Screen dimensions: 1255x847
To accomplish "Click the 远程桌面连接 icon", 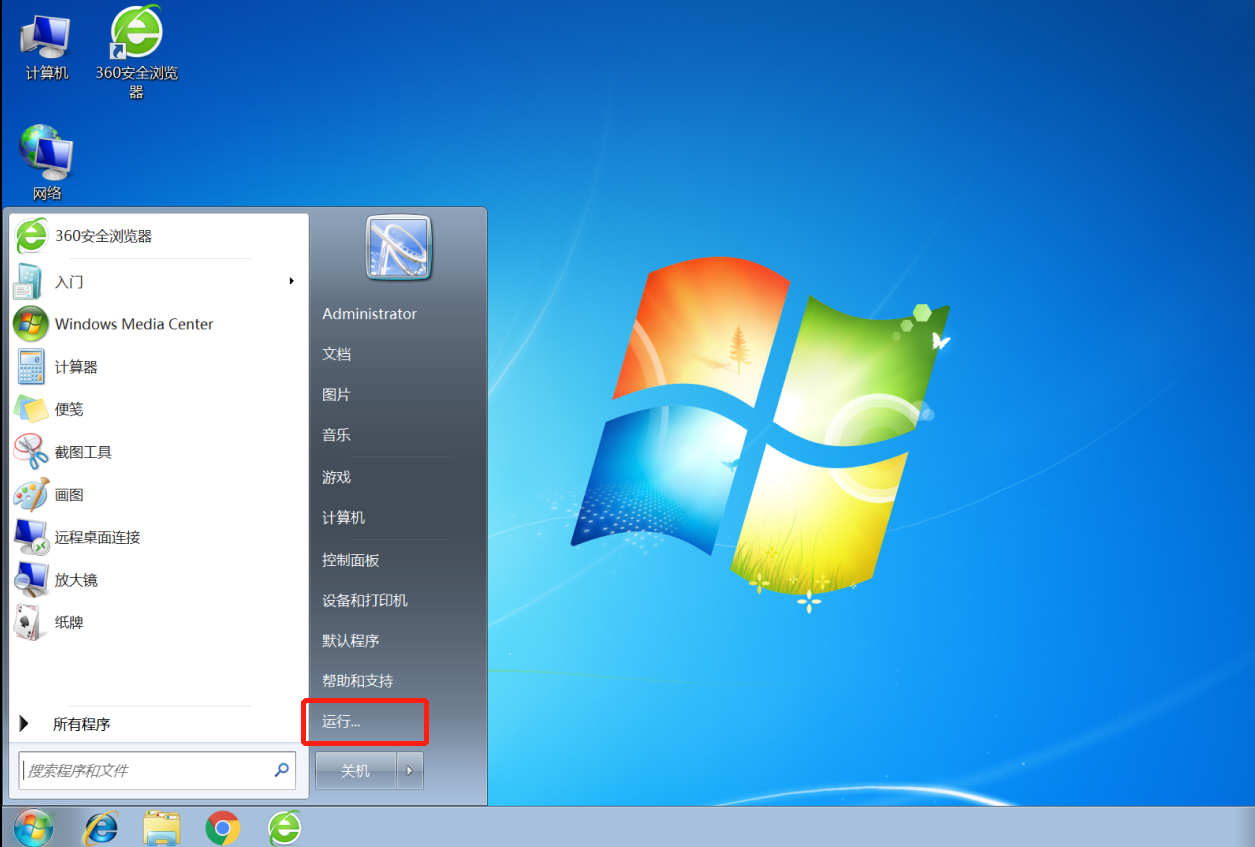I will pyautogui.click(x=30, y=537).
